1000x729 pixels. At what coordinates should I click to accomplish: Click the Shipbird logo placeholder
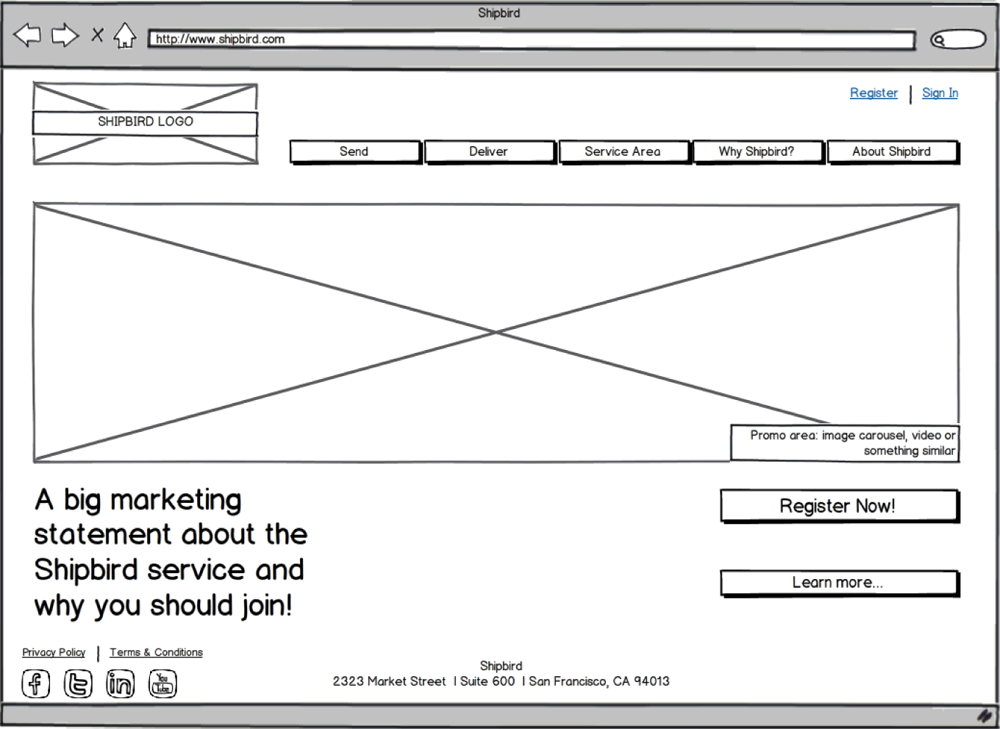click(x=145, y=123)
